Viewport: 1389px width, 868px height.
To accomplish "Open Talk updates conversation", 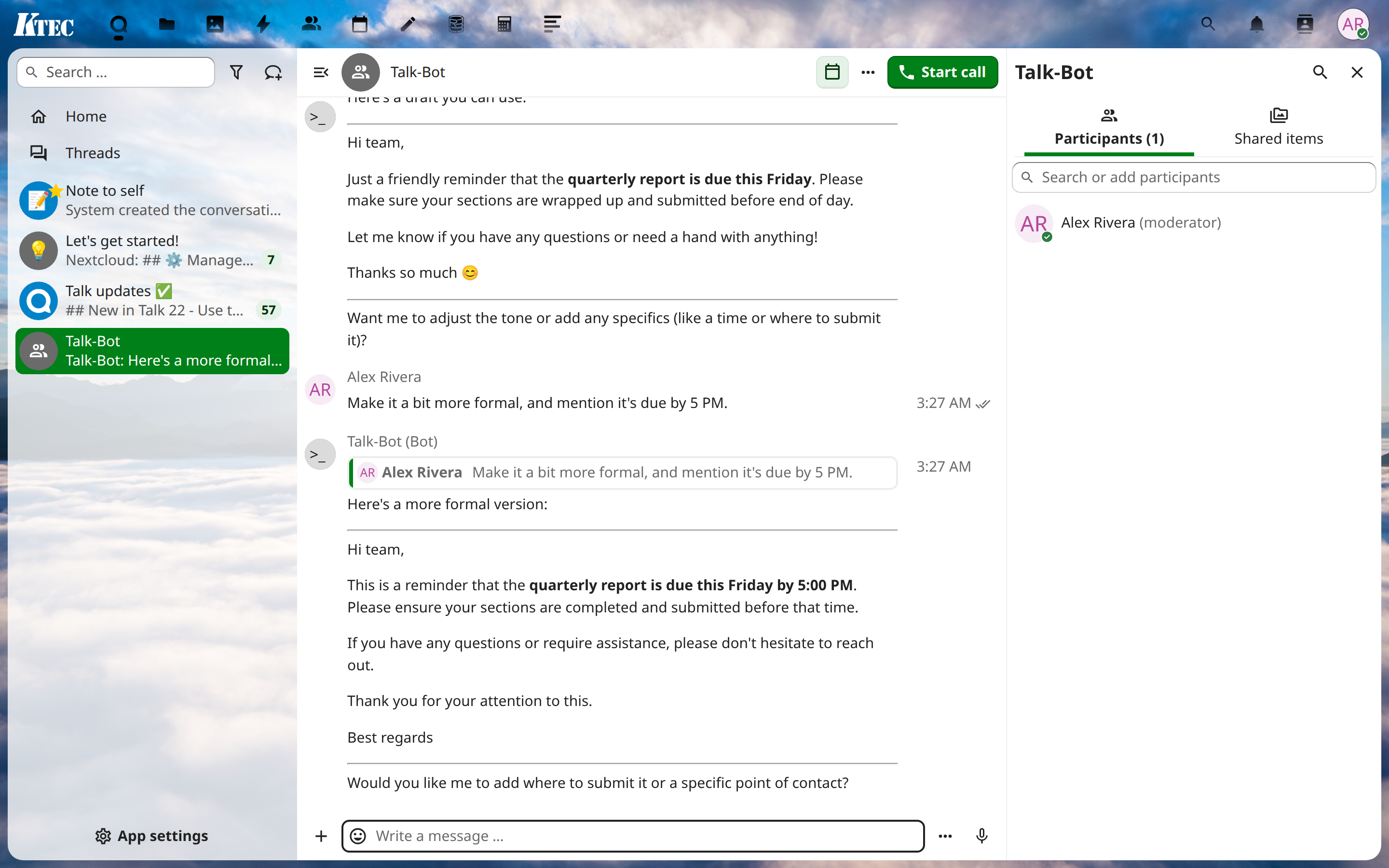I will tap(152, 300).
